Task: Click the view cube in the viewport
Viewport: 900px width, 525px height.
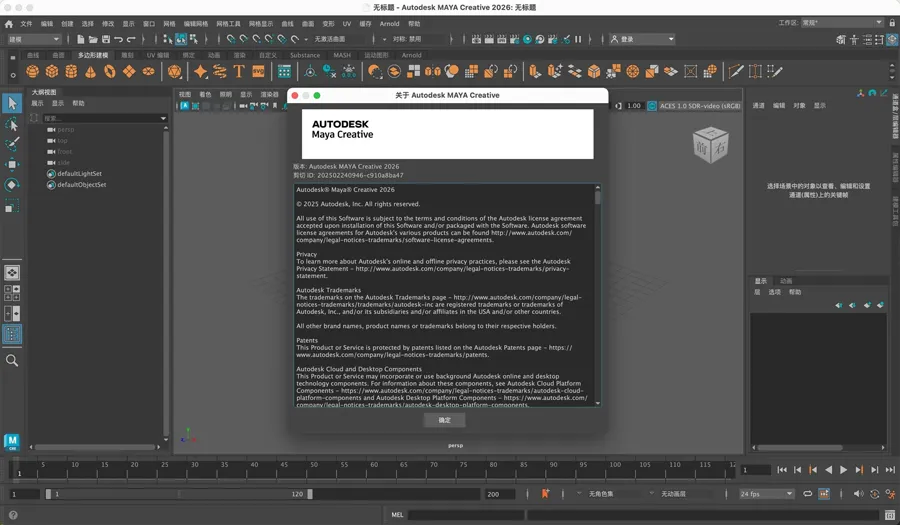Action: 710,146
